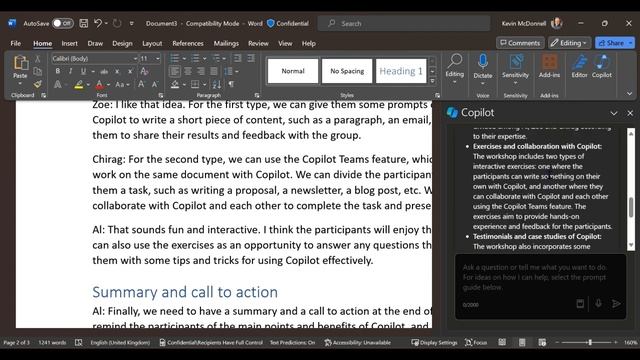Toggle Bold formatting

pyautogui.click(x=58, y=71)
